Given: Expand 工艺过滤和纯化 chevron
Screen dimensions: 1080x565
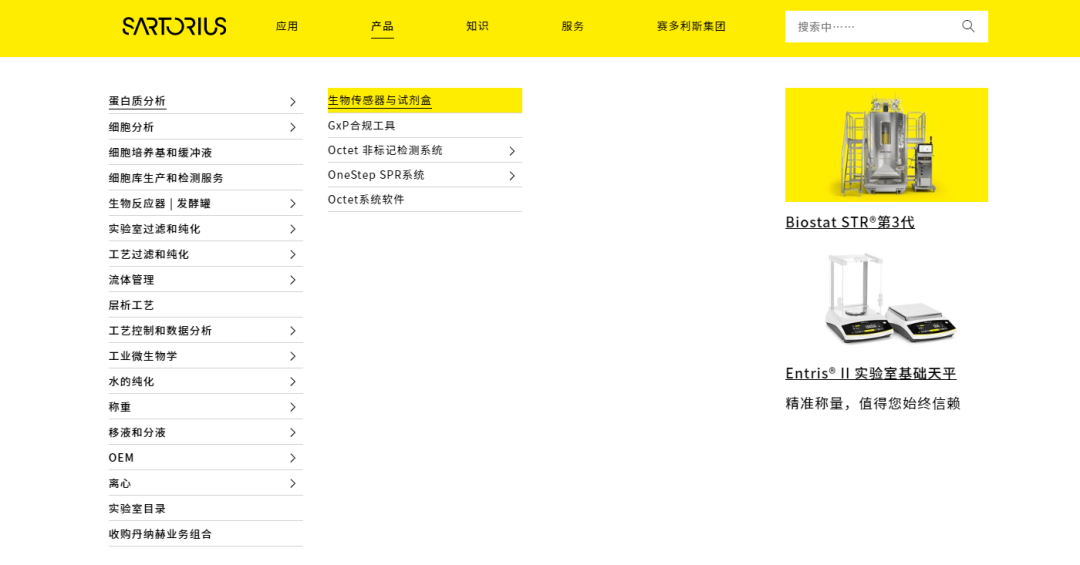Looking at the screenshot, I should point(293,254).
